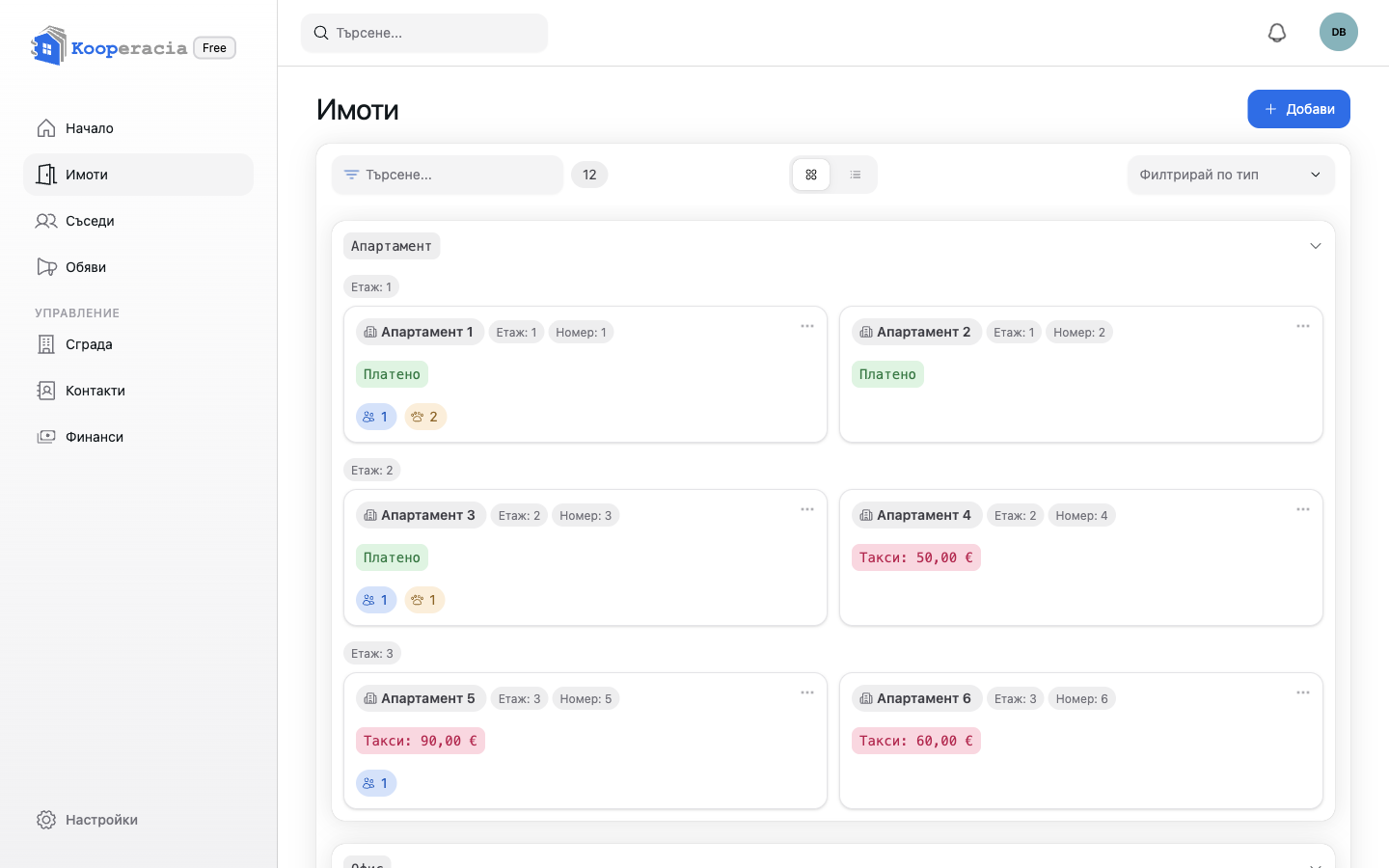Open options menu for Апартамент 6

[1303, 692]
